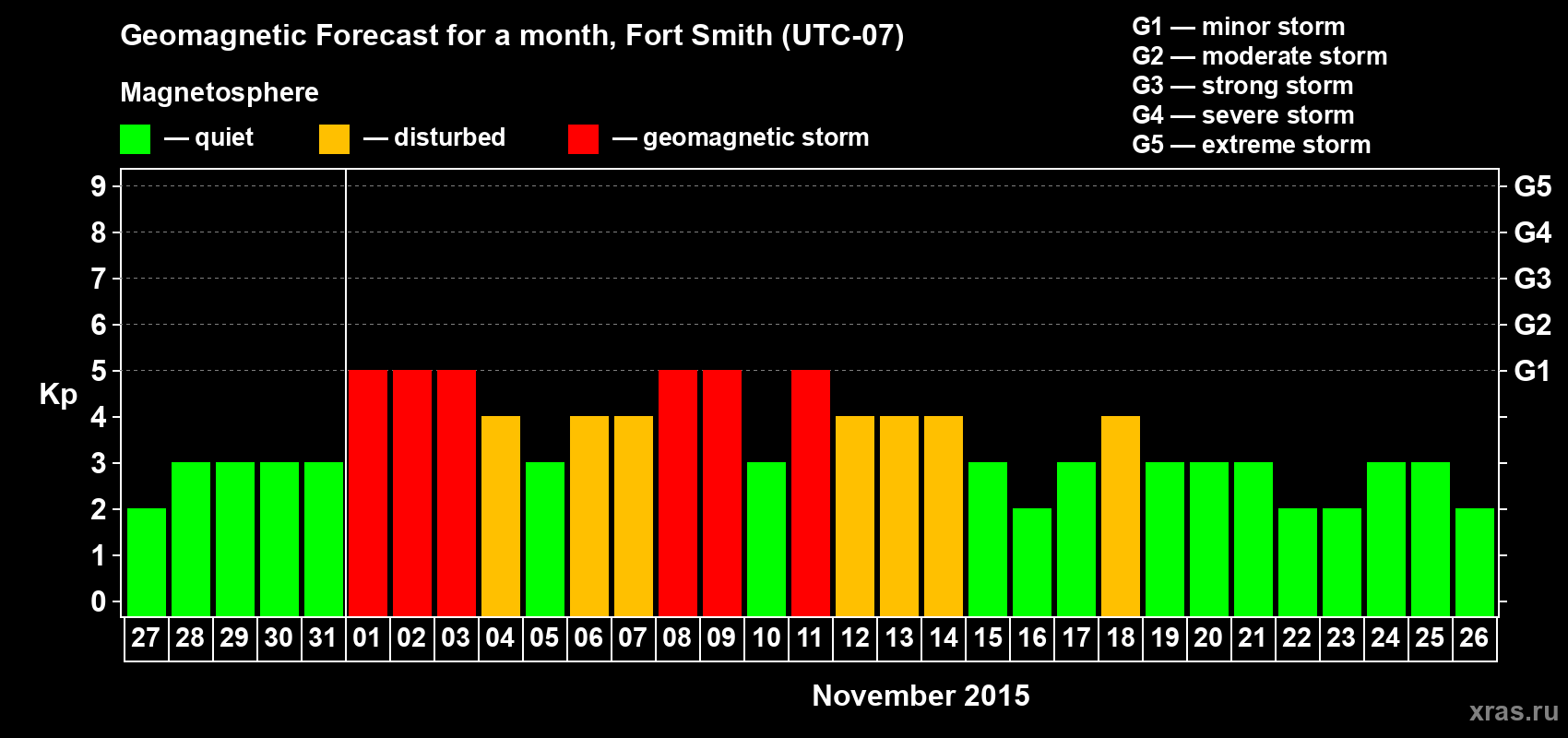Select the green bar for day 31
This screenshot has width=1568, height=738.
pyautogui.click(x=324, y=540)
